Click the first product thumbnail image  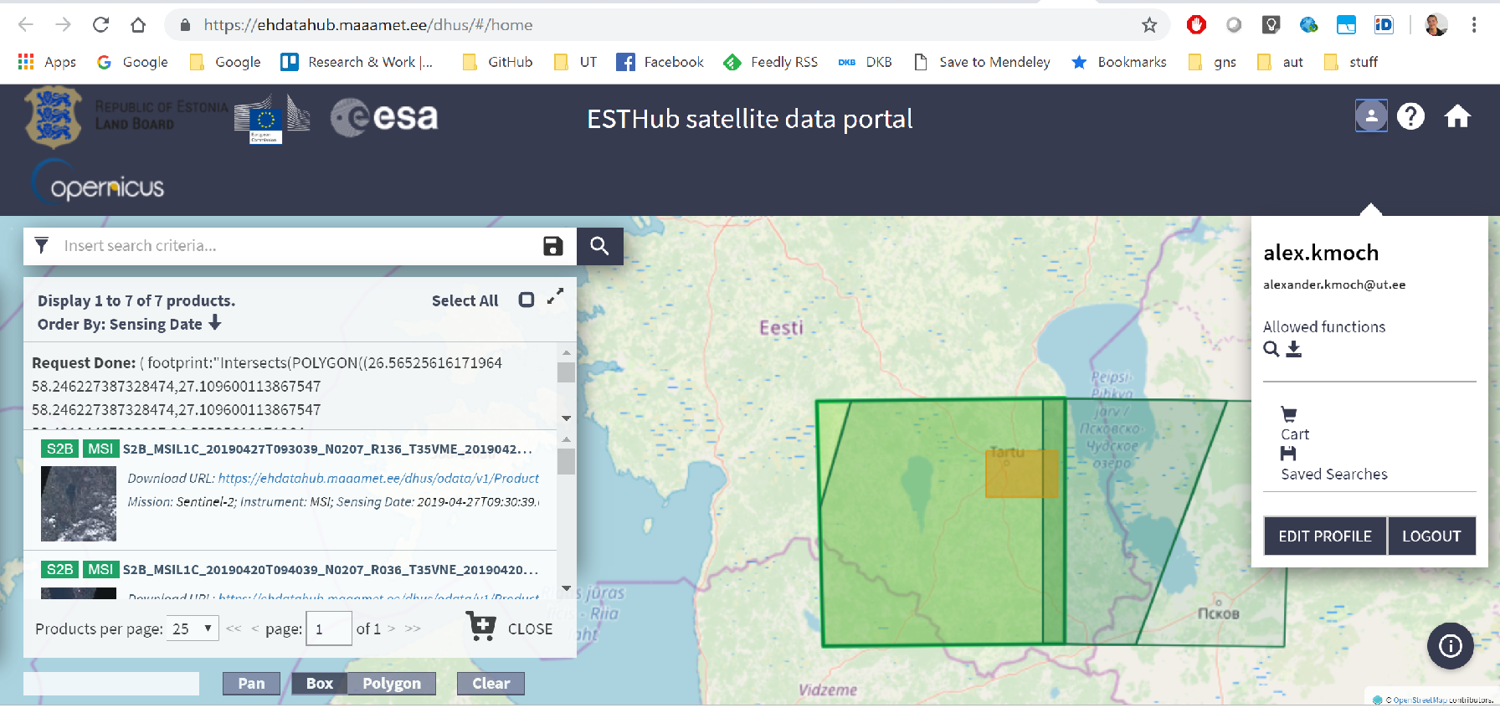(x=78, y=503)
